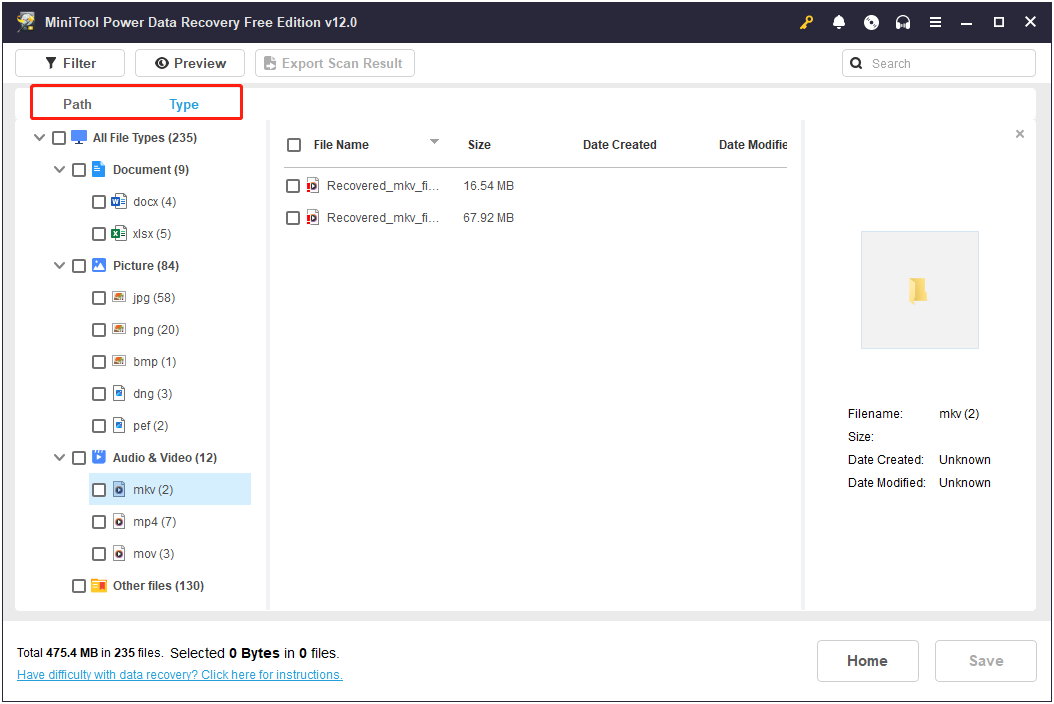Open the headphones support icon
This screenshot has width=1054, height=704.
903,22
